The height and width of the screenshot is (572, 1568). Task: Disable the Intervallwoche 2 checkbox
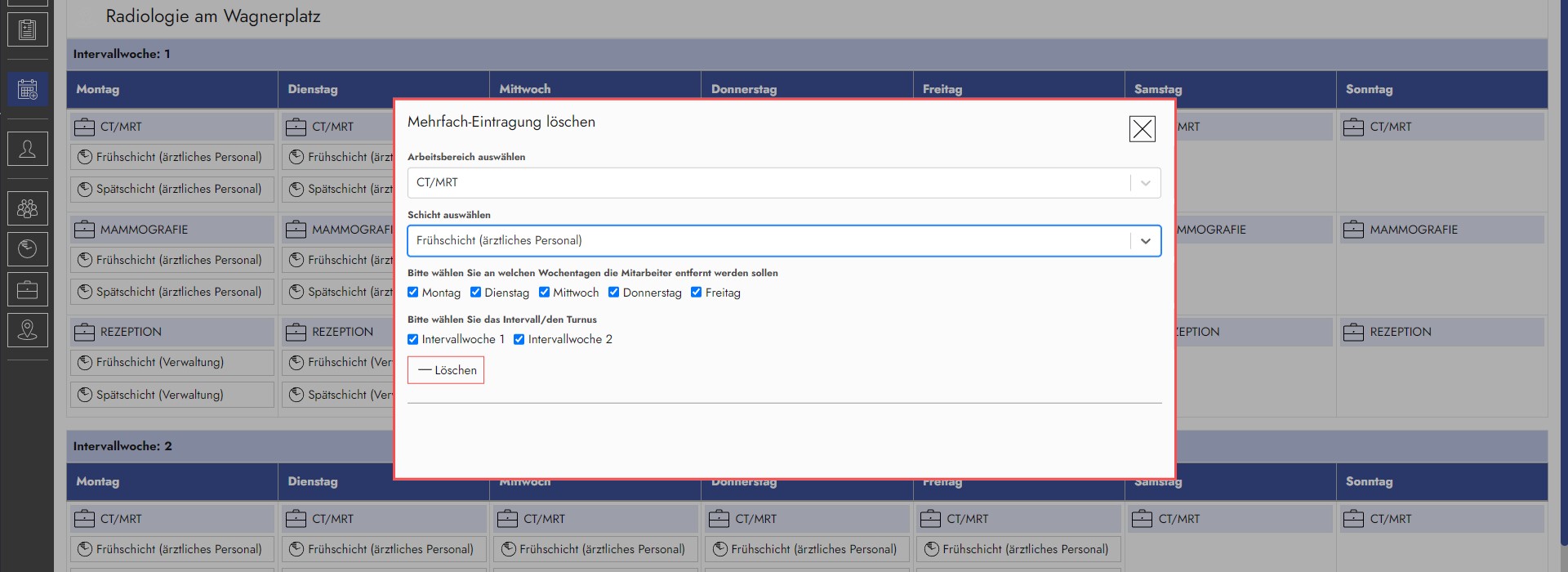coord(519,339)
